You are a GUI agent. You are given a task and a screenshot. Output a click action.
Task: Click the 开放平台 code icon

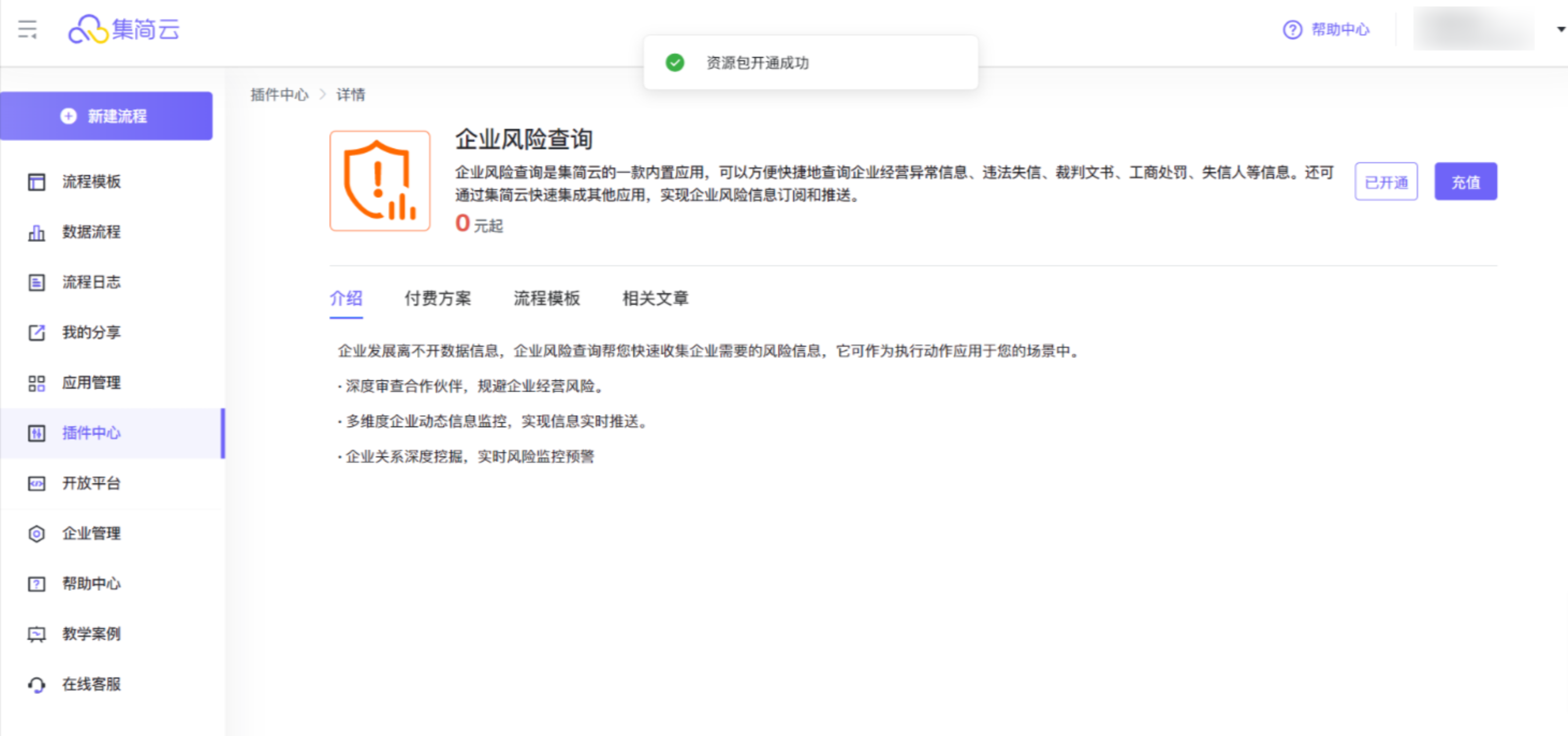click(x=36, y=483)
